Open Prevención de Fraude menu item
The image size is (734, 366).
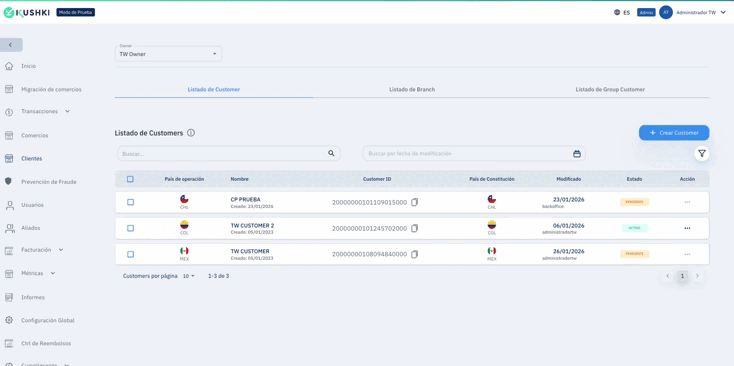click(x=49, y=182)
